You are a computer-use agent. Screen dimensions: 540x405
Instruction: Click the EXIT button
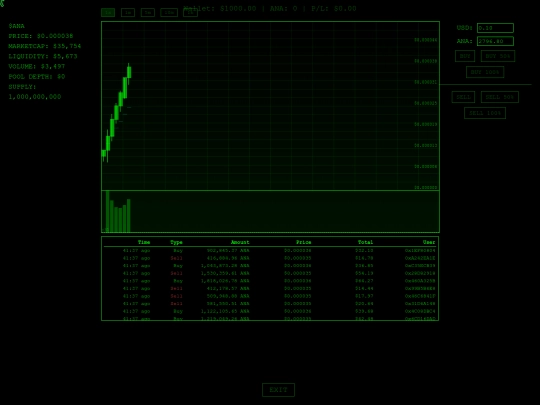point(278,390)
